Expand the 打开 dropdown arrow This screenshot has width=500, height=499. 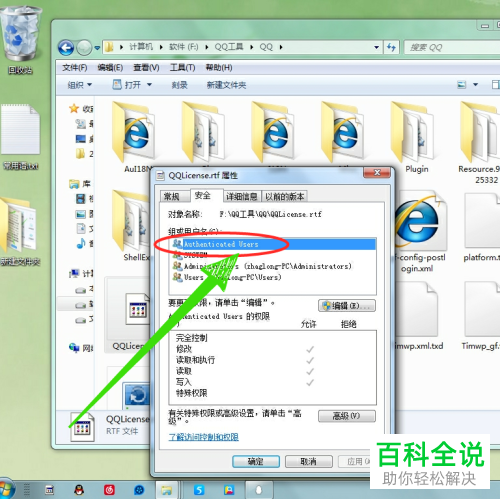149,85
